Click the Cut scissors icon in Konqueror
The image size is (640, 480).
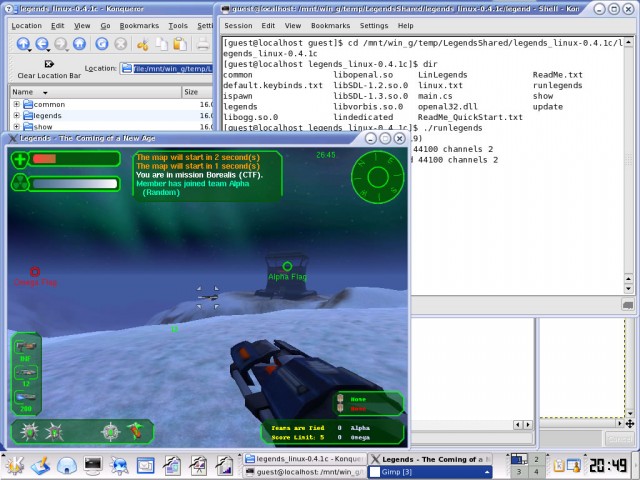click(x=142, y=44)
